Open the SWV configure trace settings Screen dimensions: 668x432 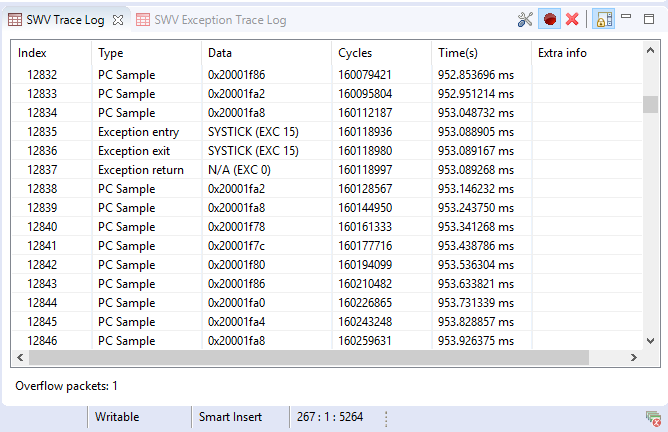[x=526, y=19]
